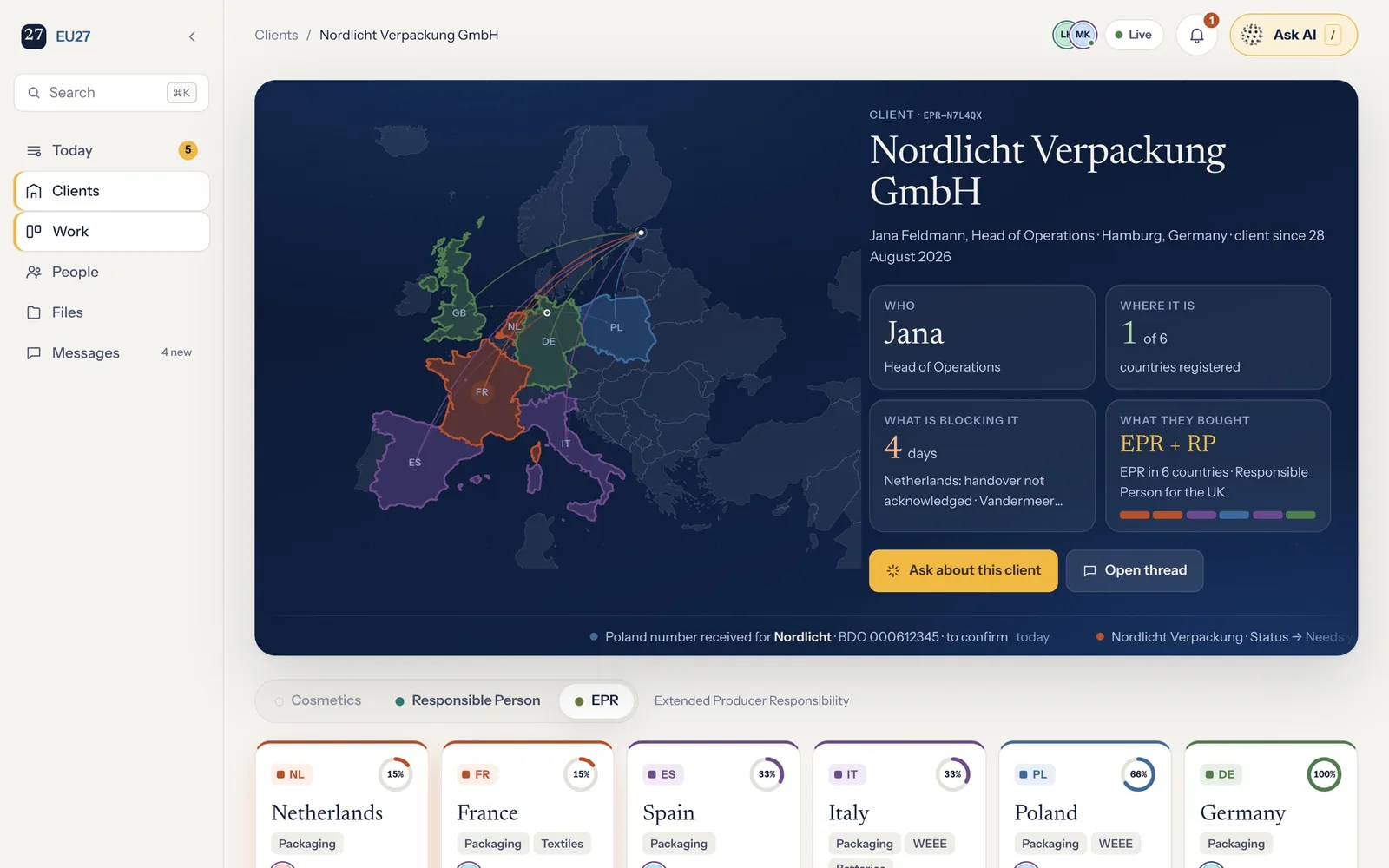Open the What is blocking it card
The image size is (1389, 868).
tap(982, 465)
